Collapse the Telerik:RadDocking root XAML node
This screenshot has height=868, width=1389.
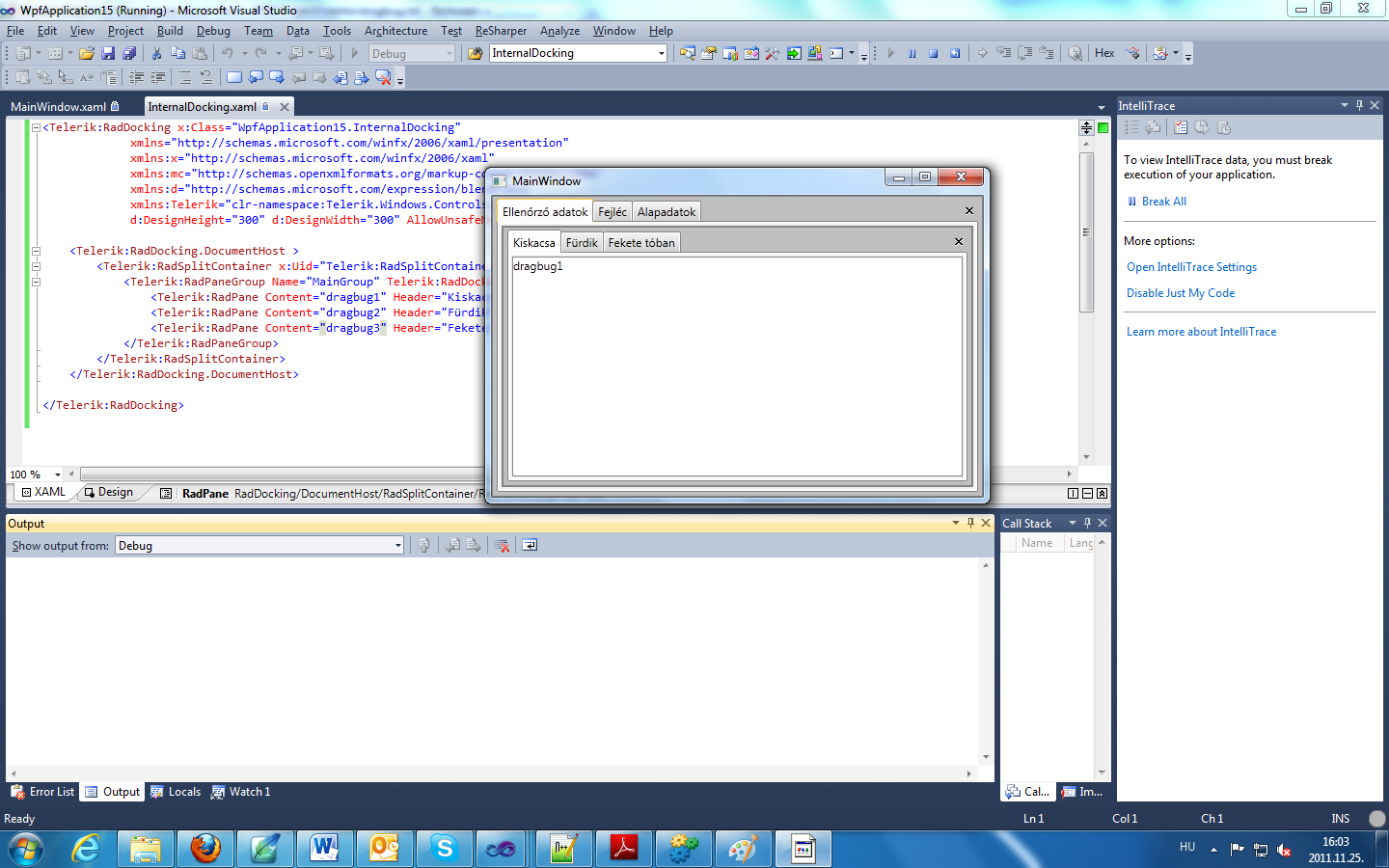tap(36, 127)
